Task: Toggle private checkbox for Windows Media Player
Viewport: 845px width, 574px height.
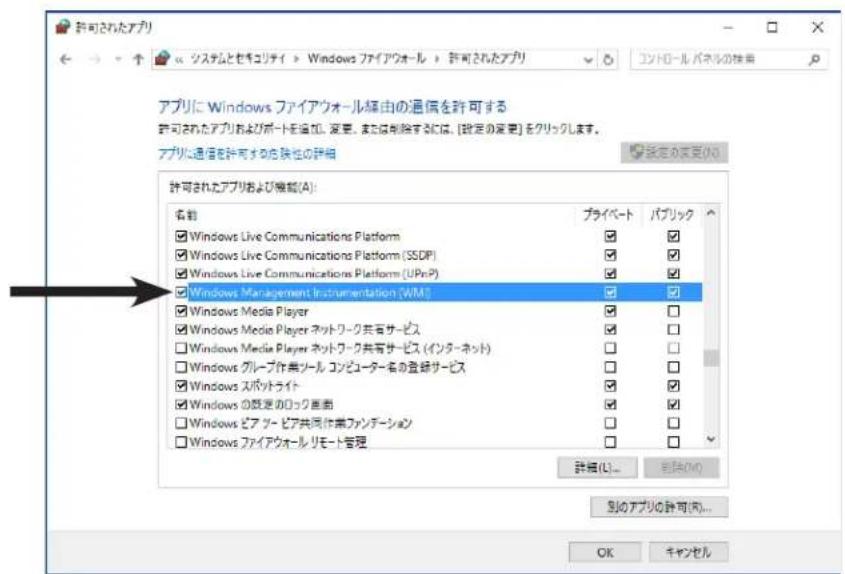Action: click(610, 311)
